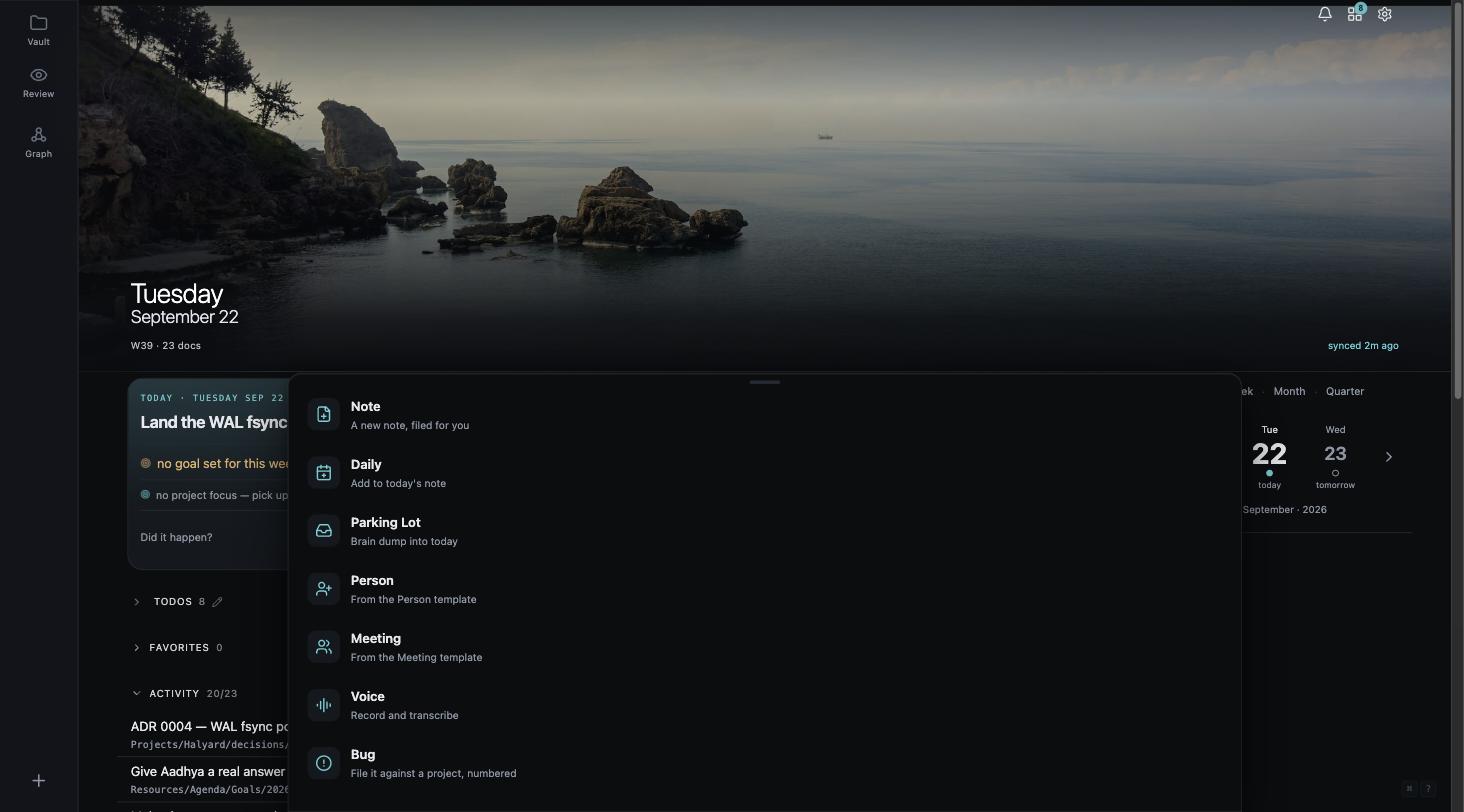Screen dimensions: 1464x812
Task: Choose Parking Lot: Brain dump into today
Action: pos(764,531)
